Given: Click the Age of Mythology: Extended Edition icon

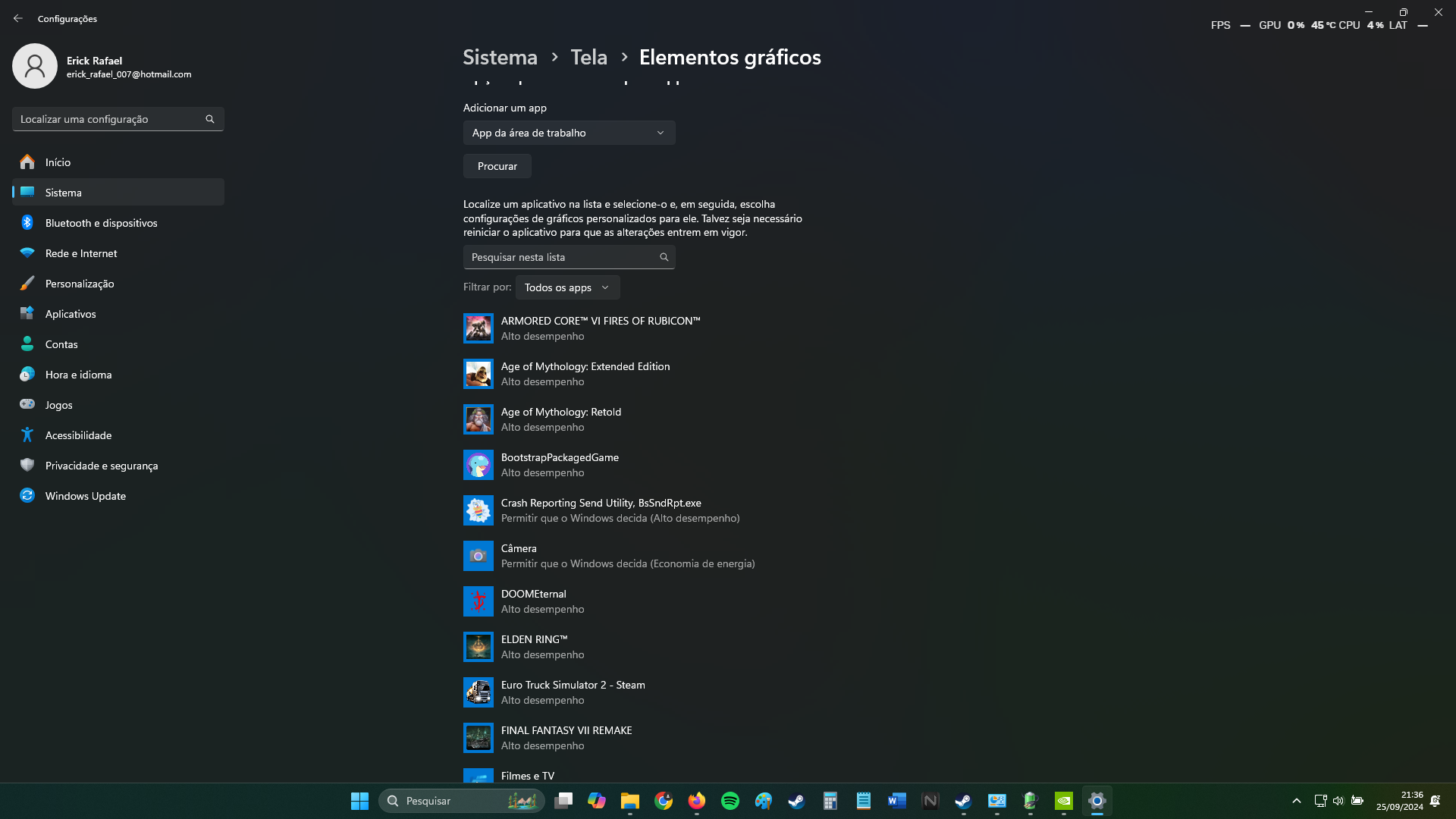Looking at the screenshot, I should click(x=479, y=374).
